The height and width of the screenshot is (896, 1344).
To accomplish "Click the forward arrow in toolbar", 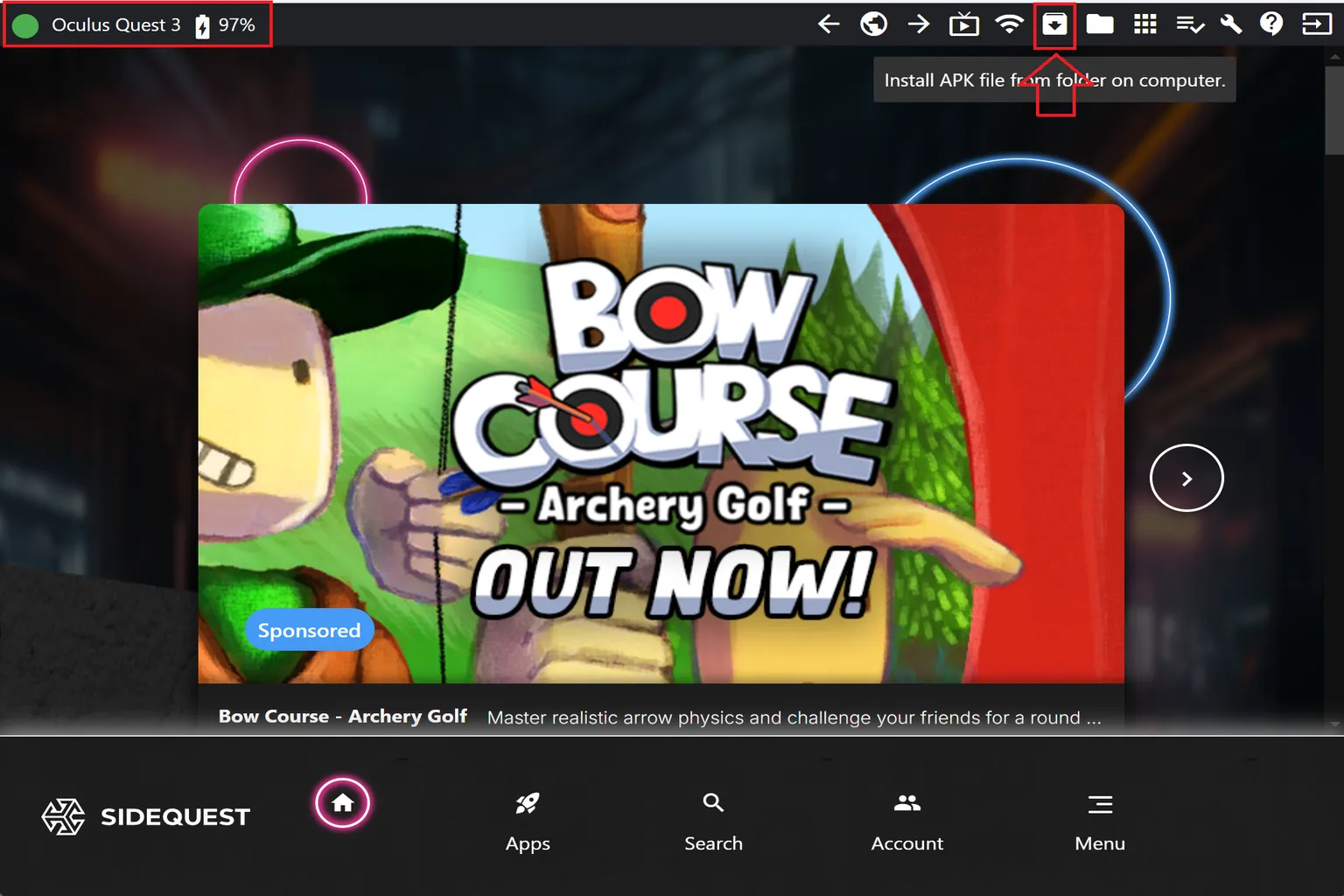I will 918,24.
